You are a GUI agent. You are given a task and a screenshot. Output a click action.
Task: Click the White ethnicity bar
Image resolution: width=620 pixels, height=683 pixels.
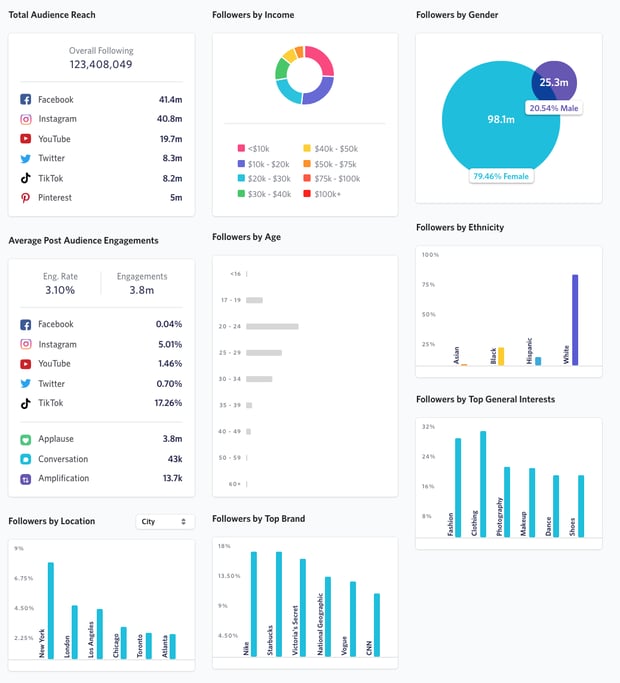[x=575, y=320]
